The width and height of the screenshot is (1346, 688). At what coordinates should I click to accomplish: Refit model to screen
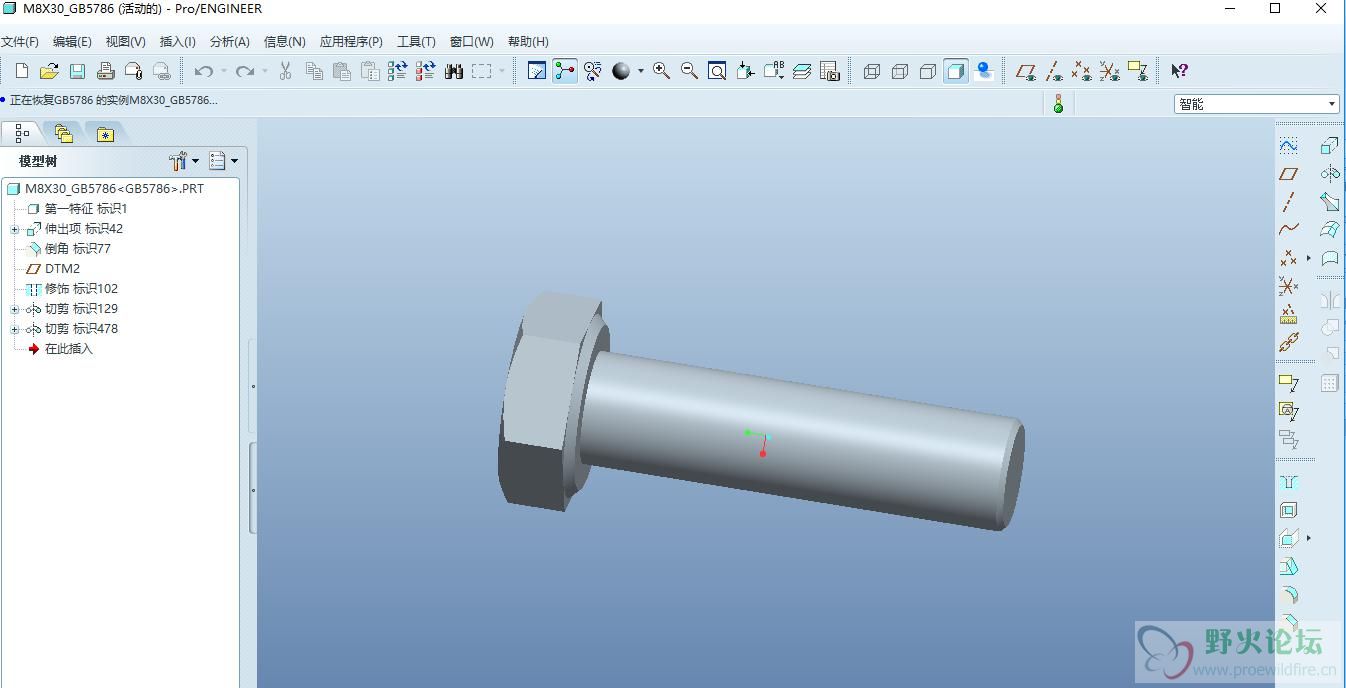point(717,71)
